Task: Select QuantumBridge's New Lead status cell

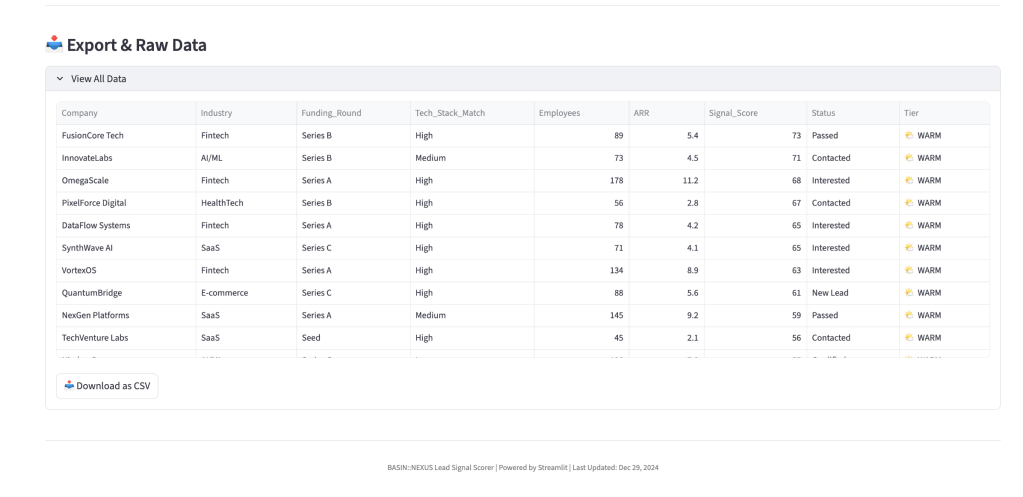Action: 830,293
